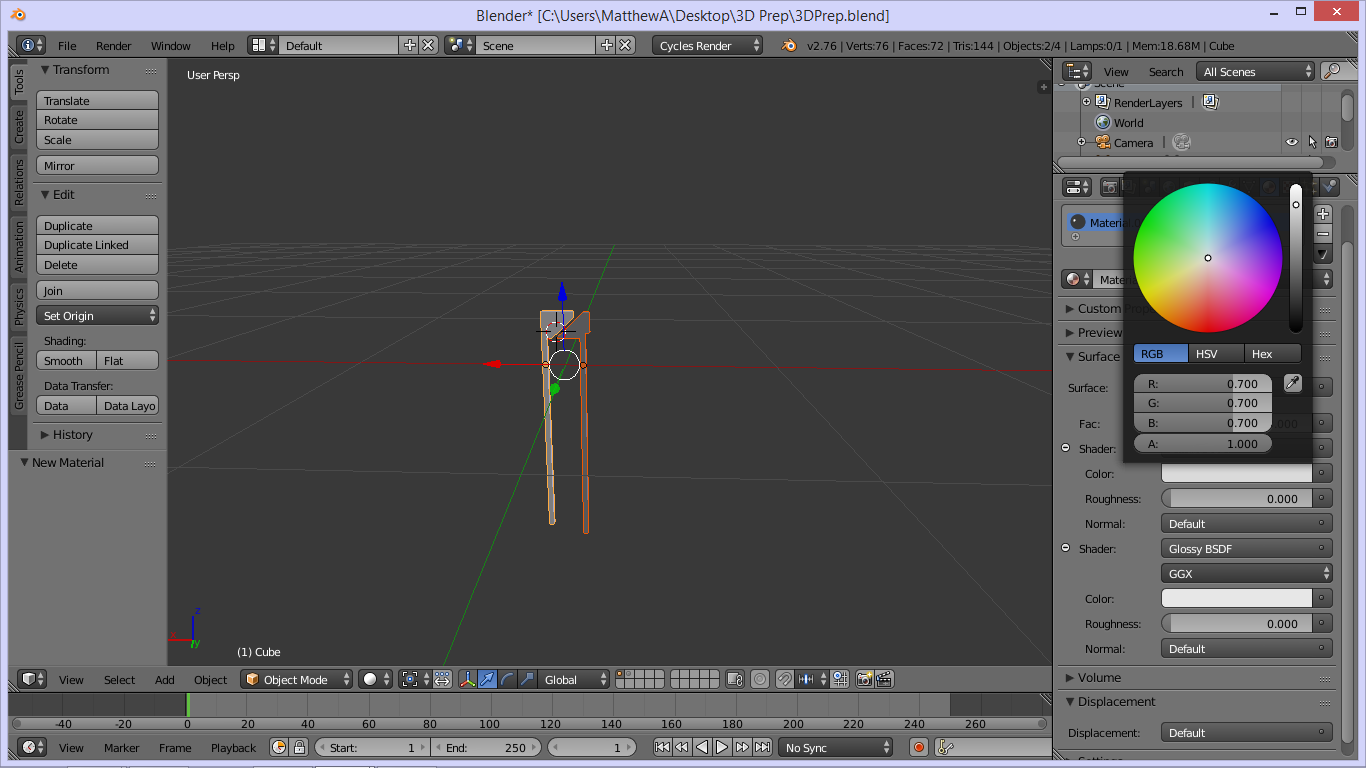Add a new screen layout
The image size is (1366, 768).
click(x=409, y=45)
